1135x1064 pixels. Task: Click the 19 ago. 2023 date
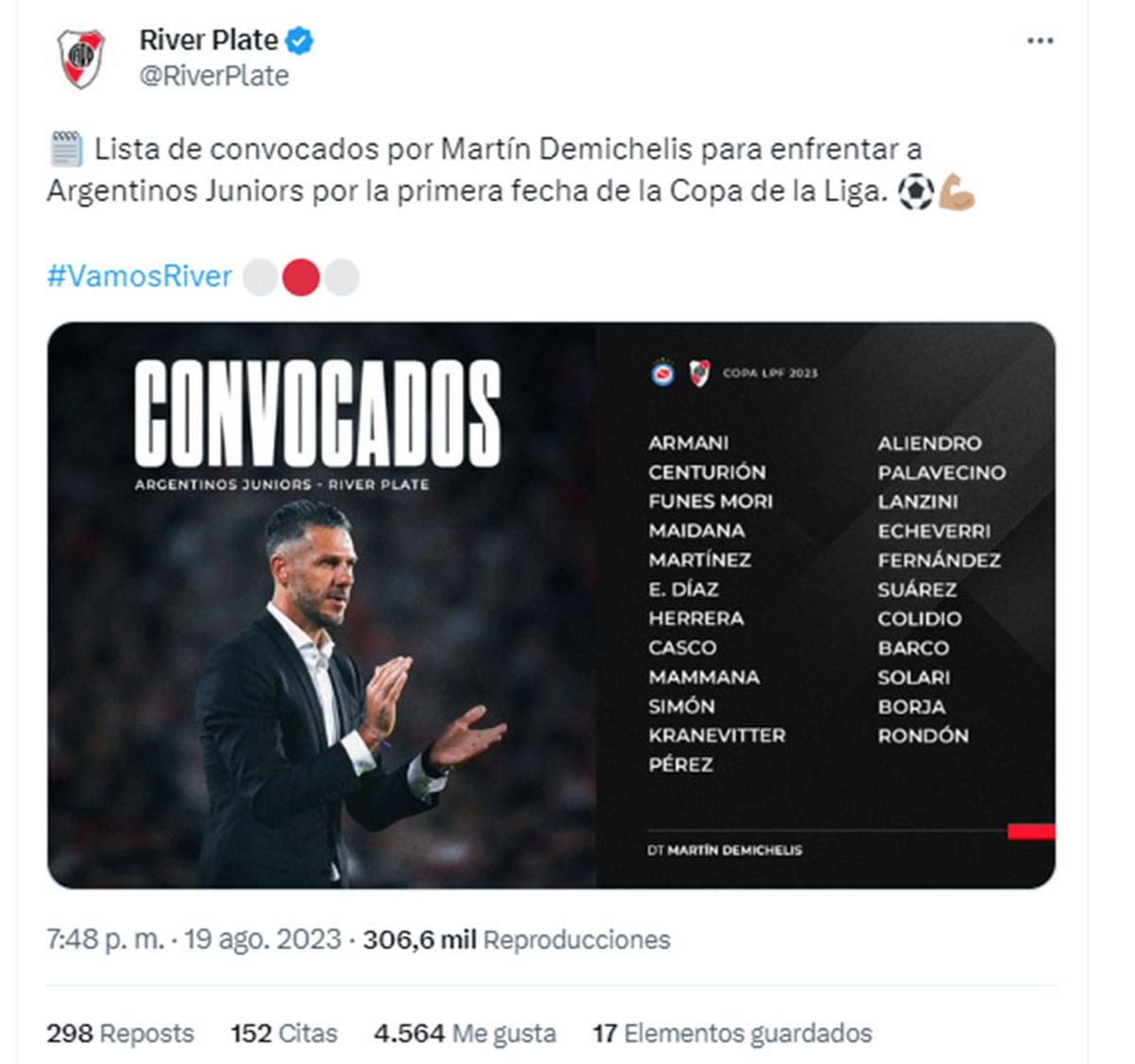click(x=262, y=939)
